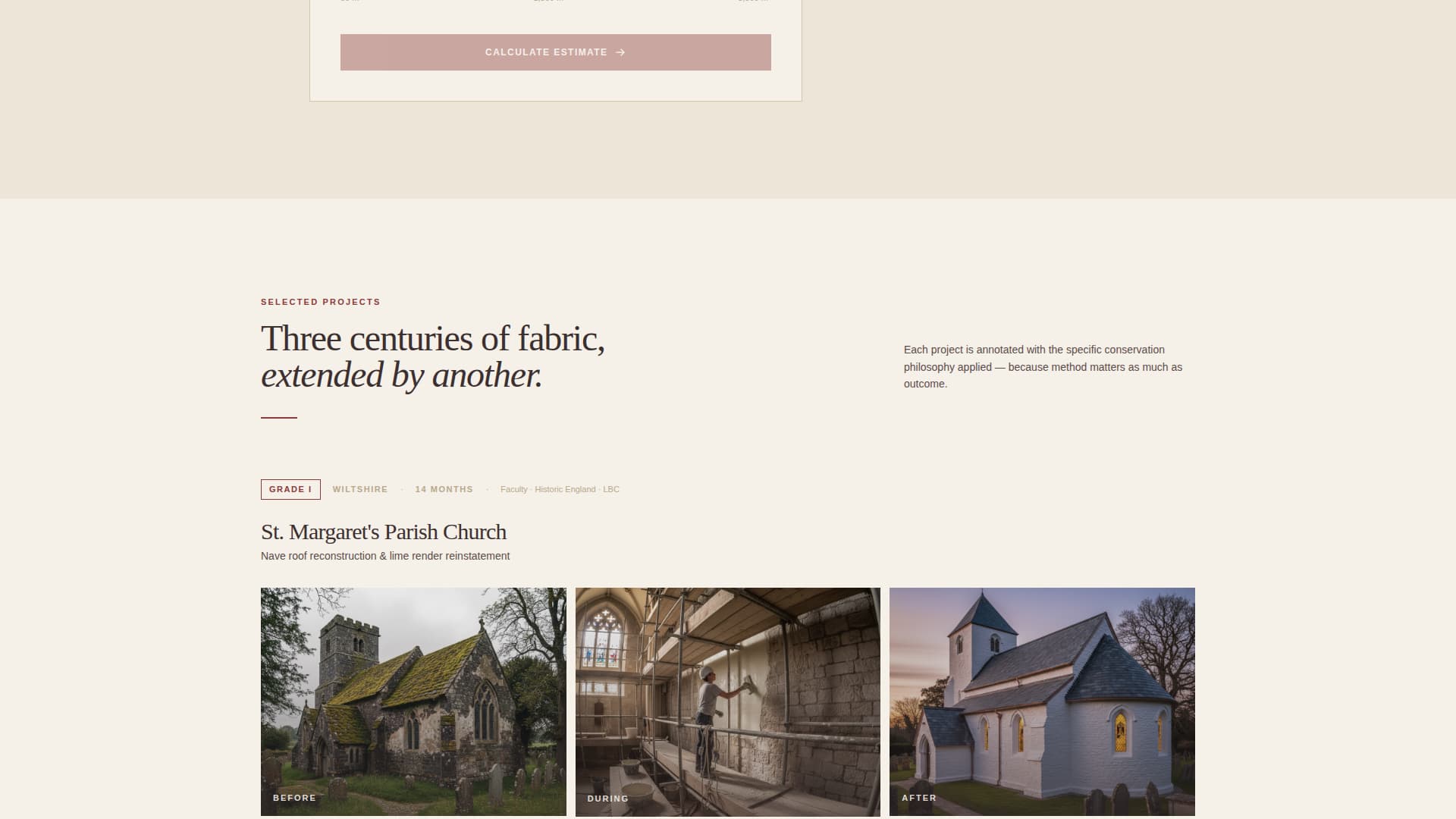This screenshot has height=819, width=1456.
Task: Click the 'Nave roof reconstruction' subtitle
Action: click(384, 556)
